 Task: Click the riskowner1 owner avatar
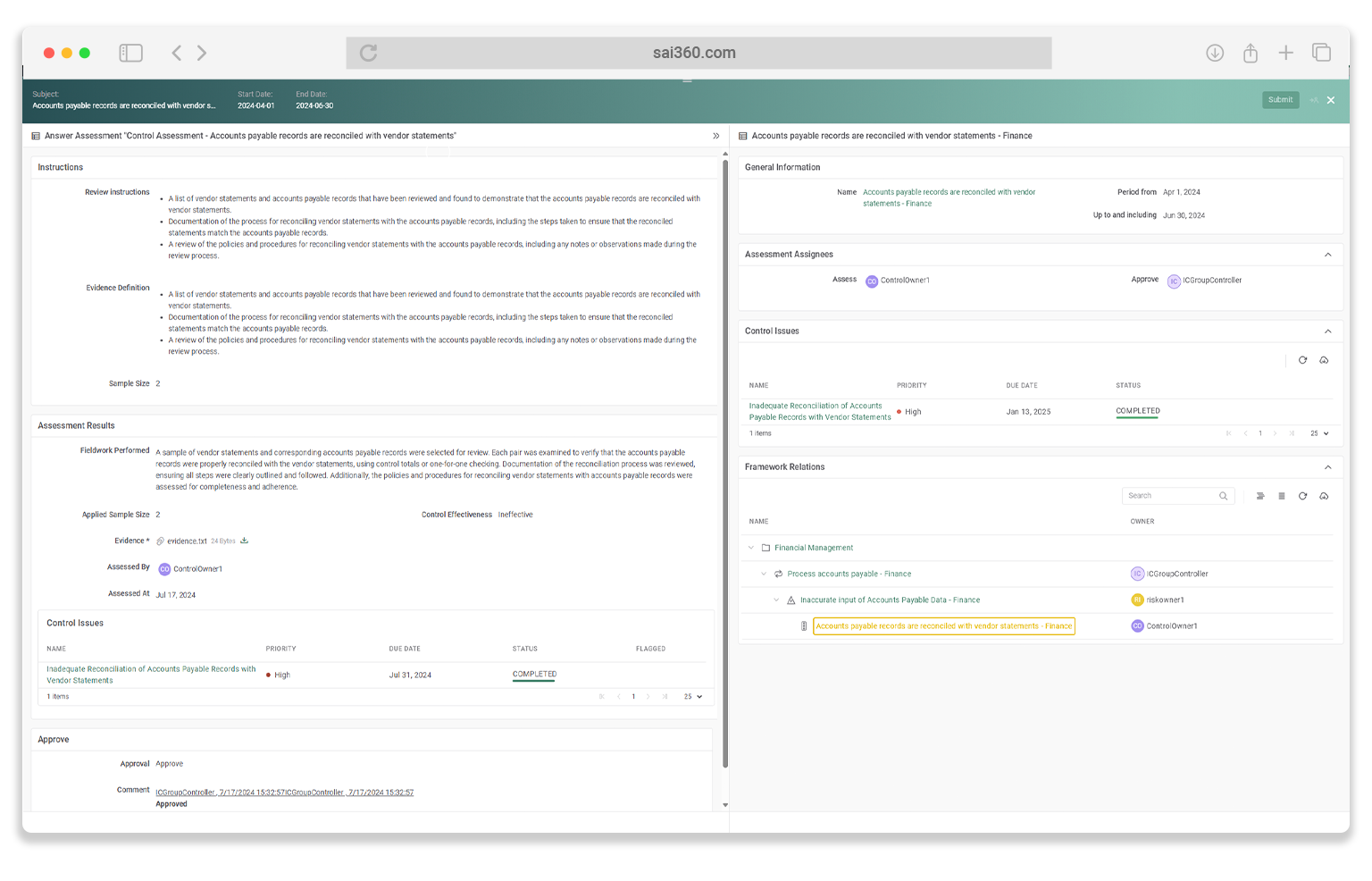[1137, 600]
